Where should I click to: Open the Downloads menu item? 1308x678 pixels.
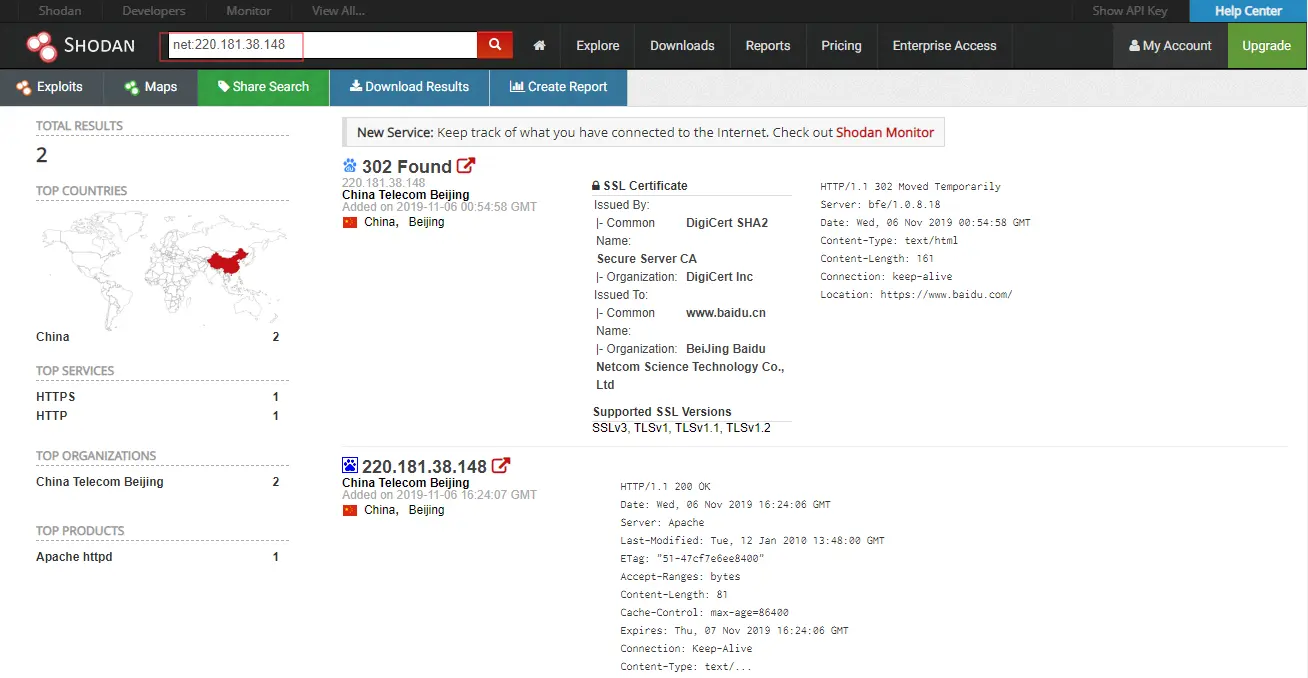(682, 46)
